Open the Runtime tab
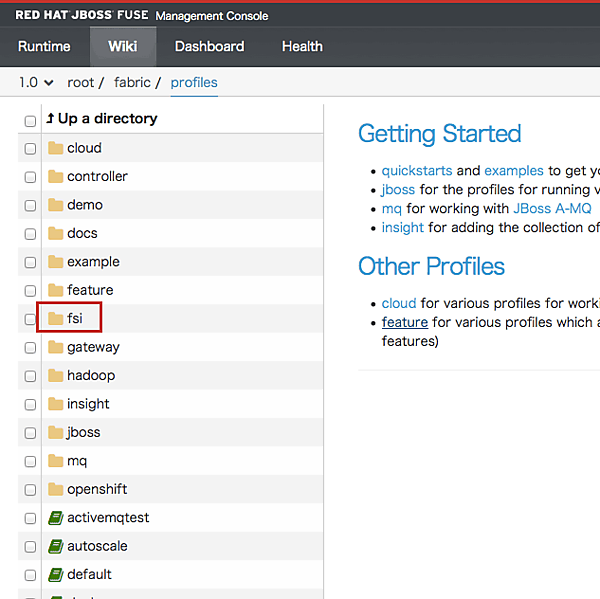This screenshot has width=600, height=599. (44, 46)
